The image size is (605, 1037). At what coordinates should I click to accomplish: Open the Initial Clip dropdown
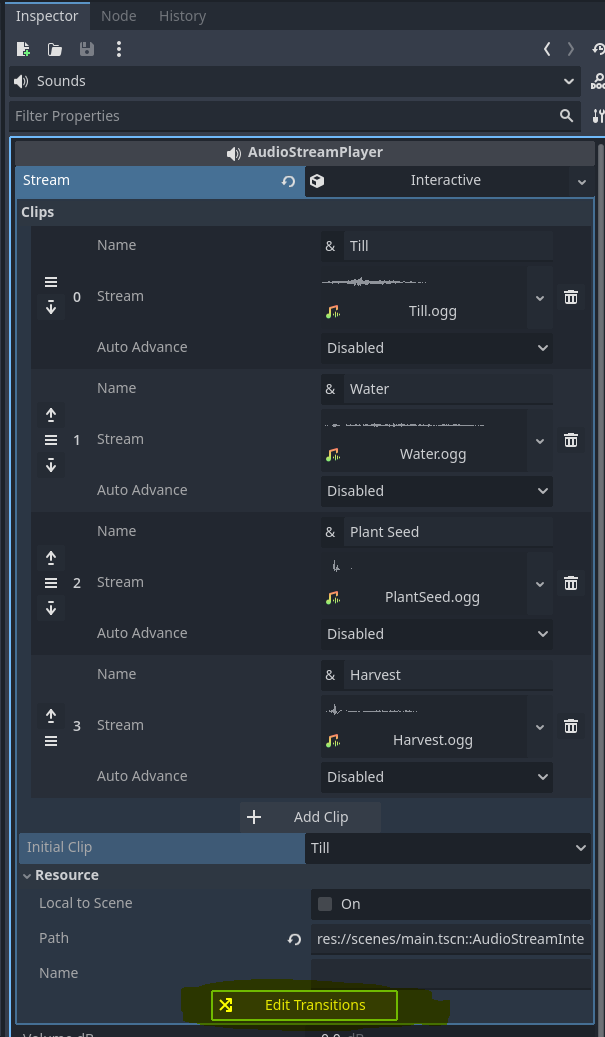click(447, 847)
